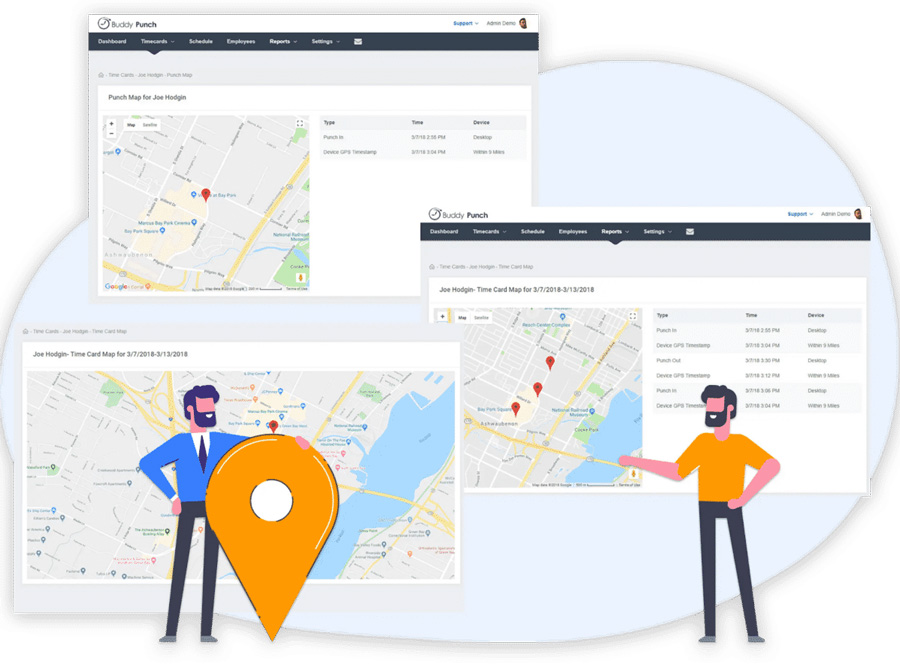
Task: Select Device GPS Timestamp 3:12 PM row
Action: (x=757, y=375)
